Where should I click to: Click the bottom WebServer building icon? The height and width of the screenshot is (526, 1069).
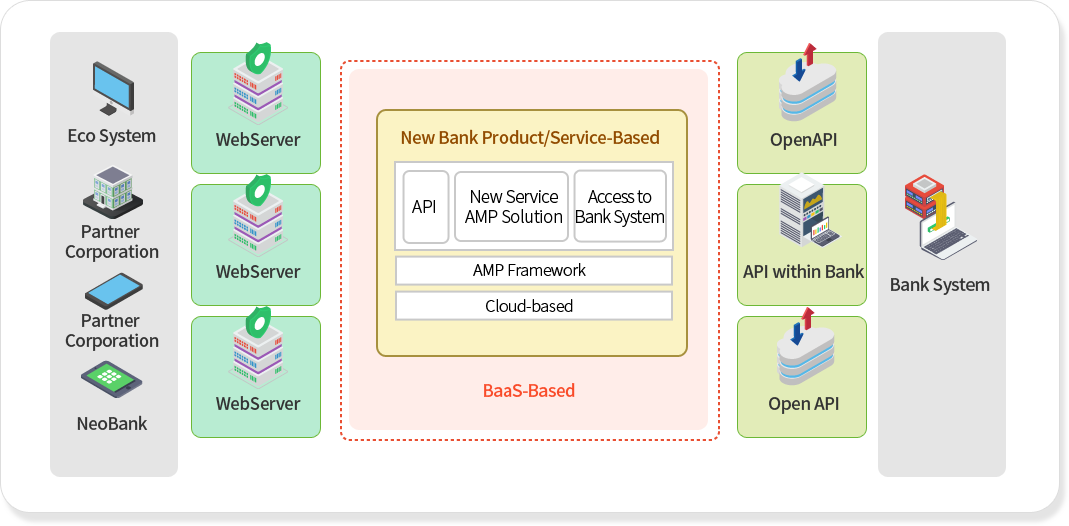click(256, 347)
